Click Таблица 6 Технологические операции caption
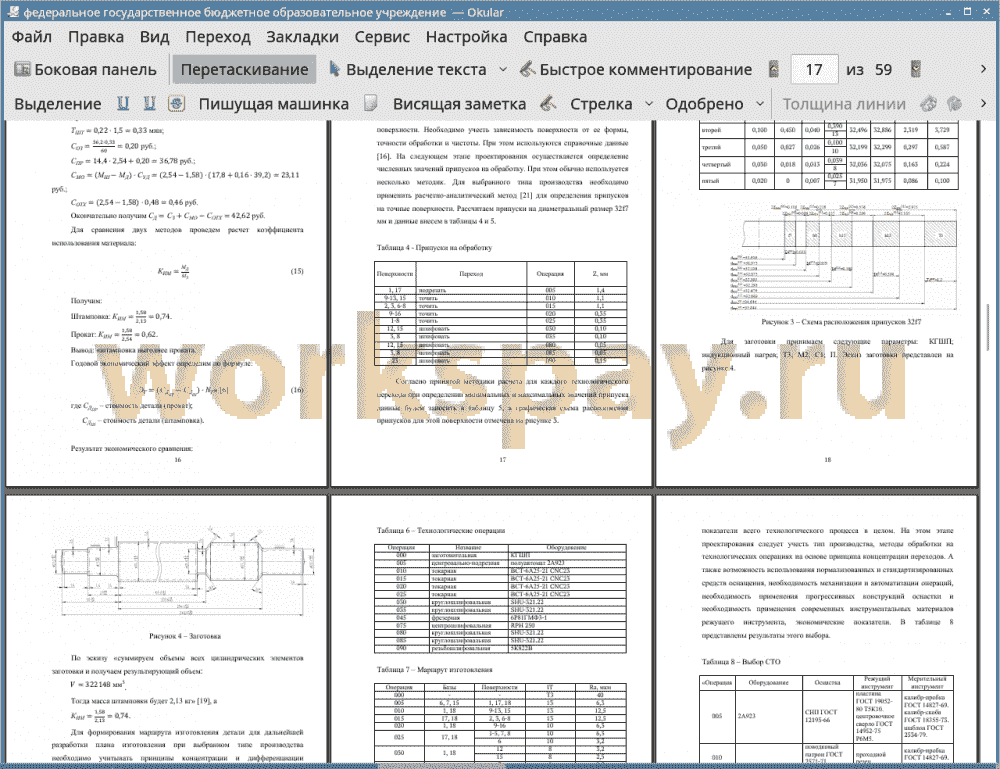 [441, 530]
